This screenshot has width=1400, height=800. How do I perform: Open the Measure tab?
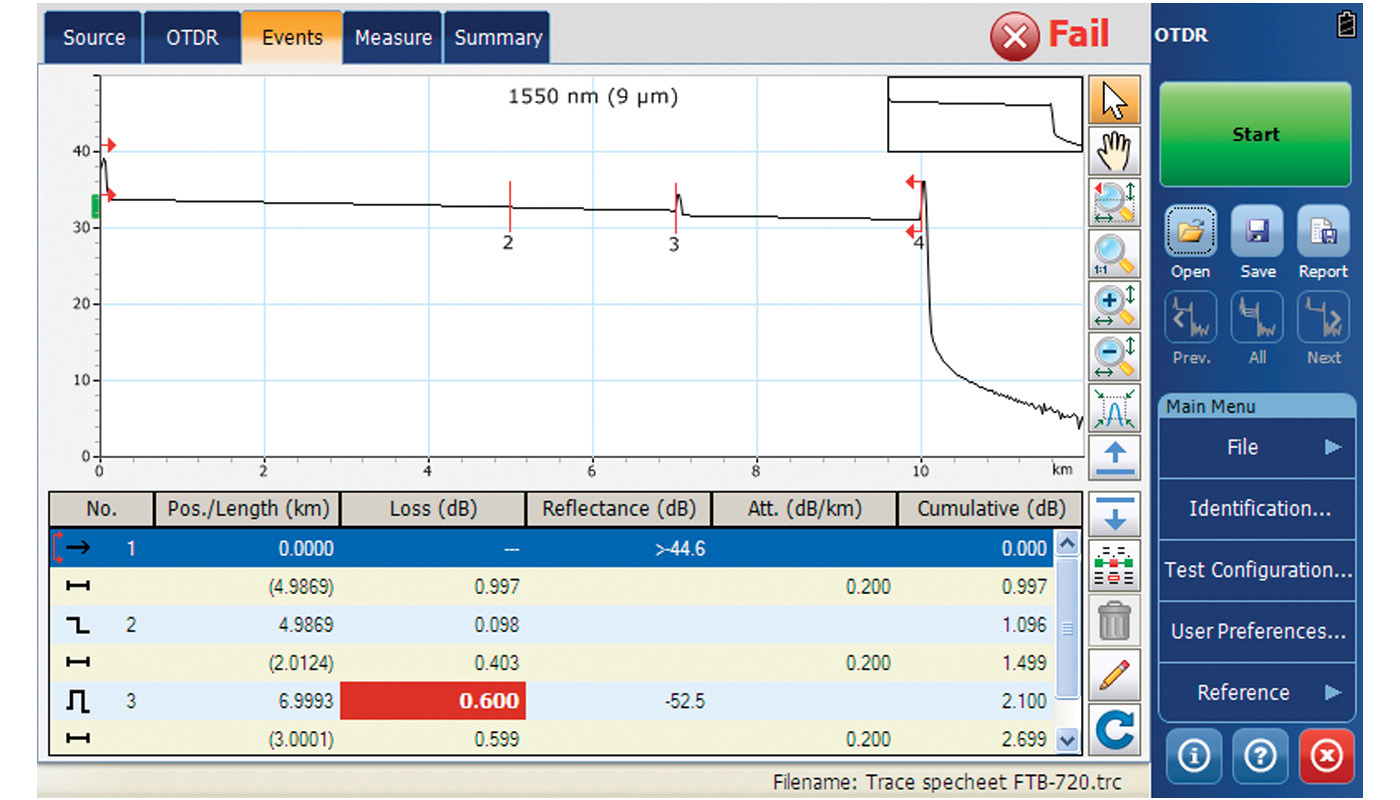click(392, 37)
